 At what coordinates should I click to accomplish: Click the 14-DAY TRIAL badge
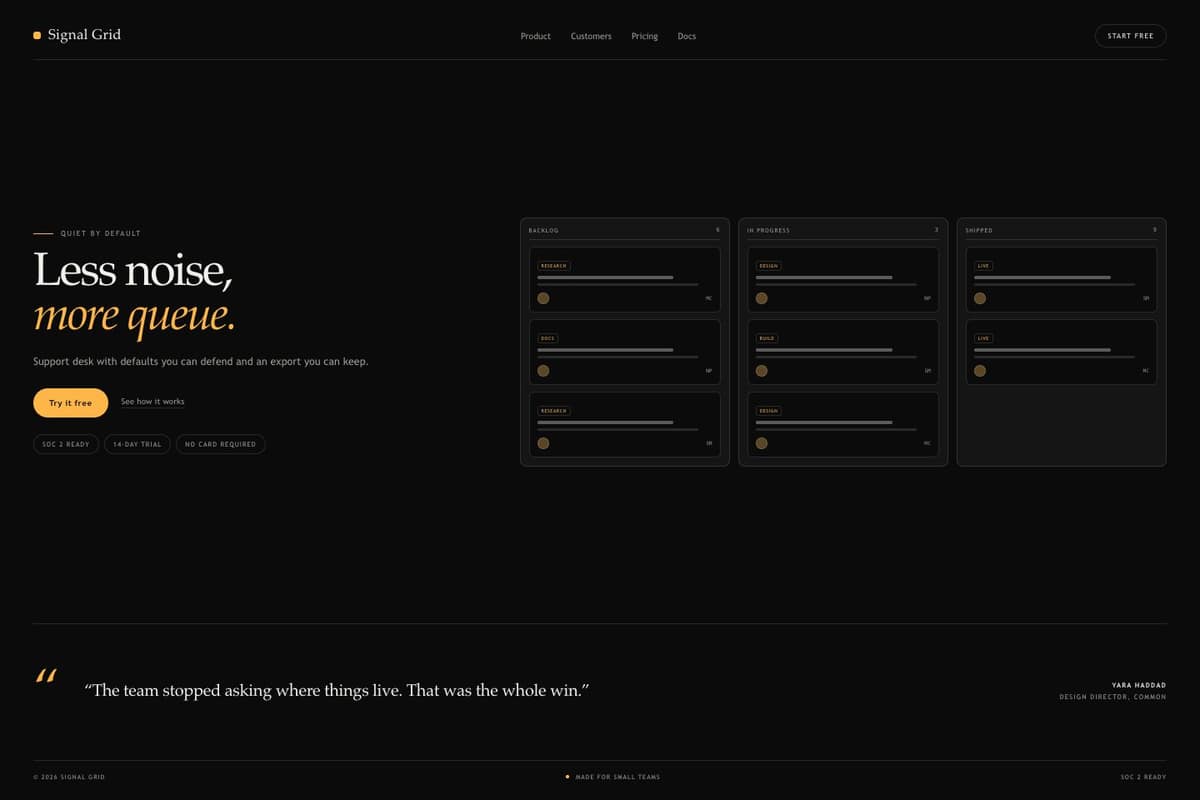coord(137,444)
